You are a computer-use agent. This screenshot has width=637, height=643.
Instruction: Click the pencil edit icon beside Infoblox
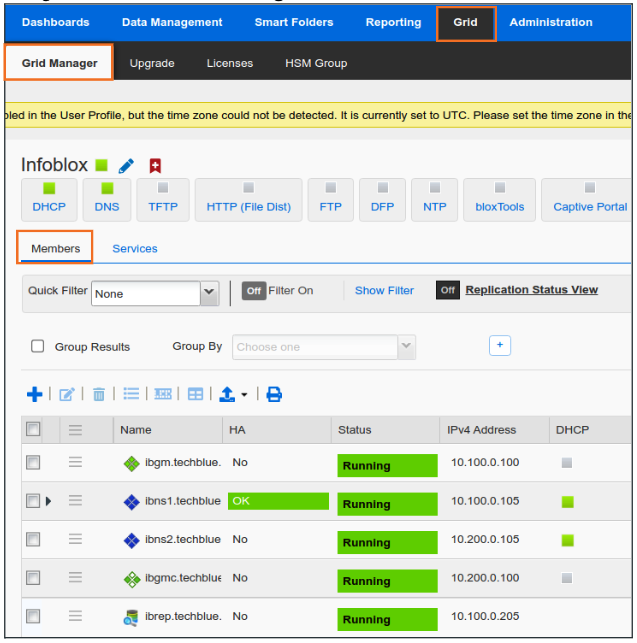click(126, 166)
